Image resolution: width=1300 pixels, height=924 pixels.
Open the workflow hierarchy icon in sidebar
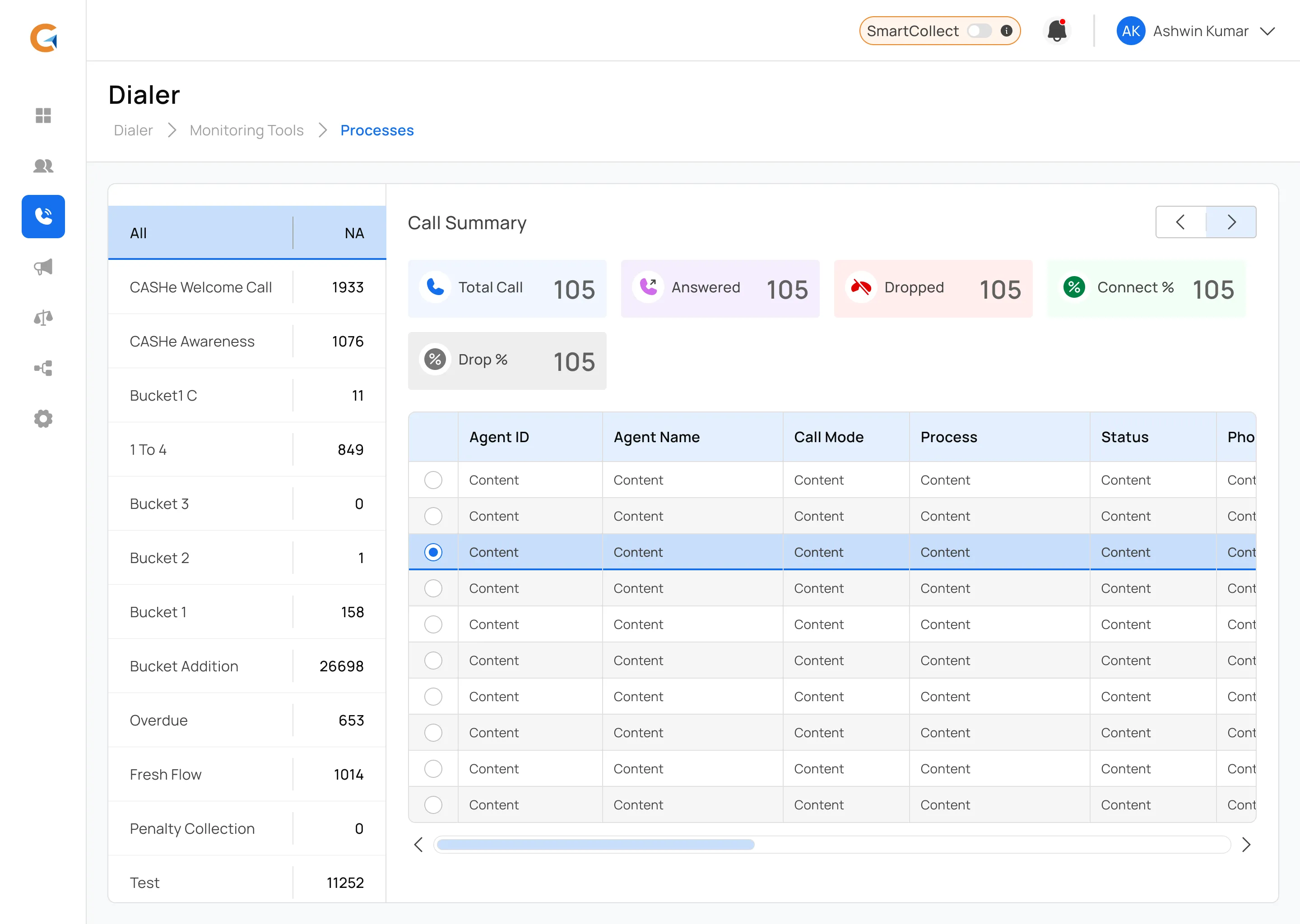(x=43, y=368)
